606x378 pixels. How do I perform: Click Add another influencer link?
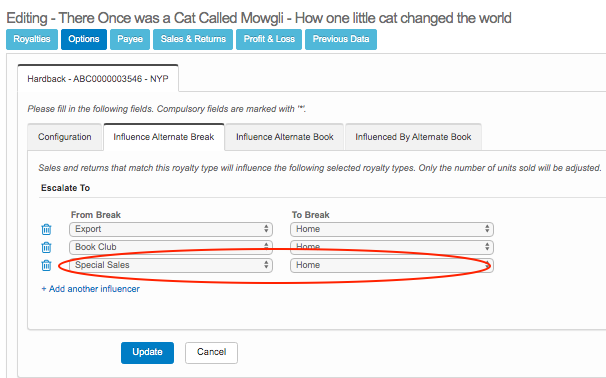90,289
